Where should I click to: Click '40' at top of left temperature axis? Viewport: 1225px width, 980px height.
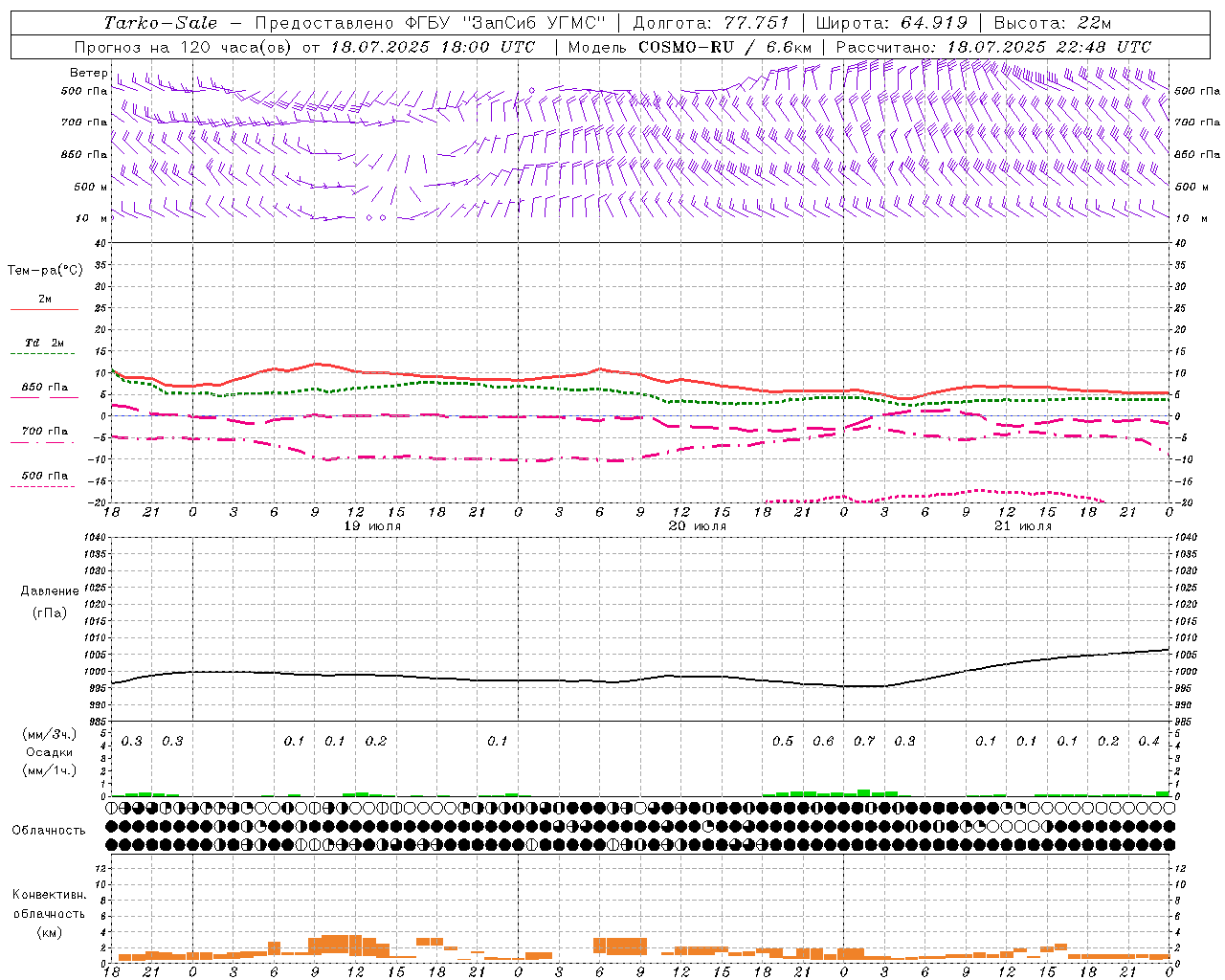(x=100, y=243)
